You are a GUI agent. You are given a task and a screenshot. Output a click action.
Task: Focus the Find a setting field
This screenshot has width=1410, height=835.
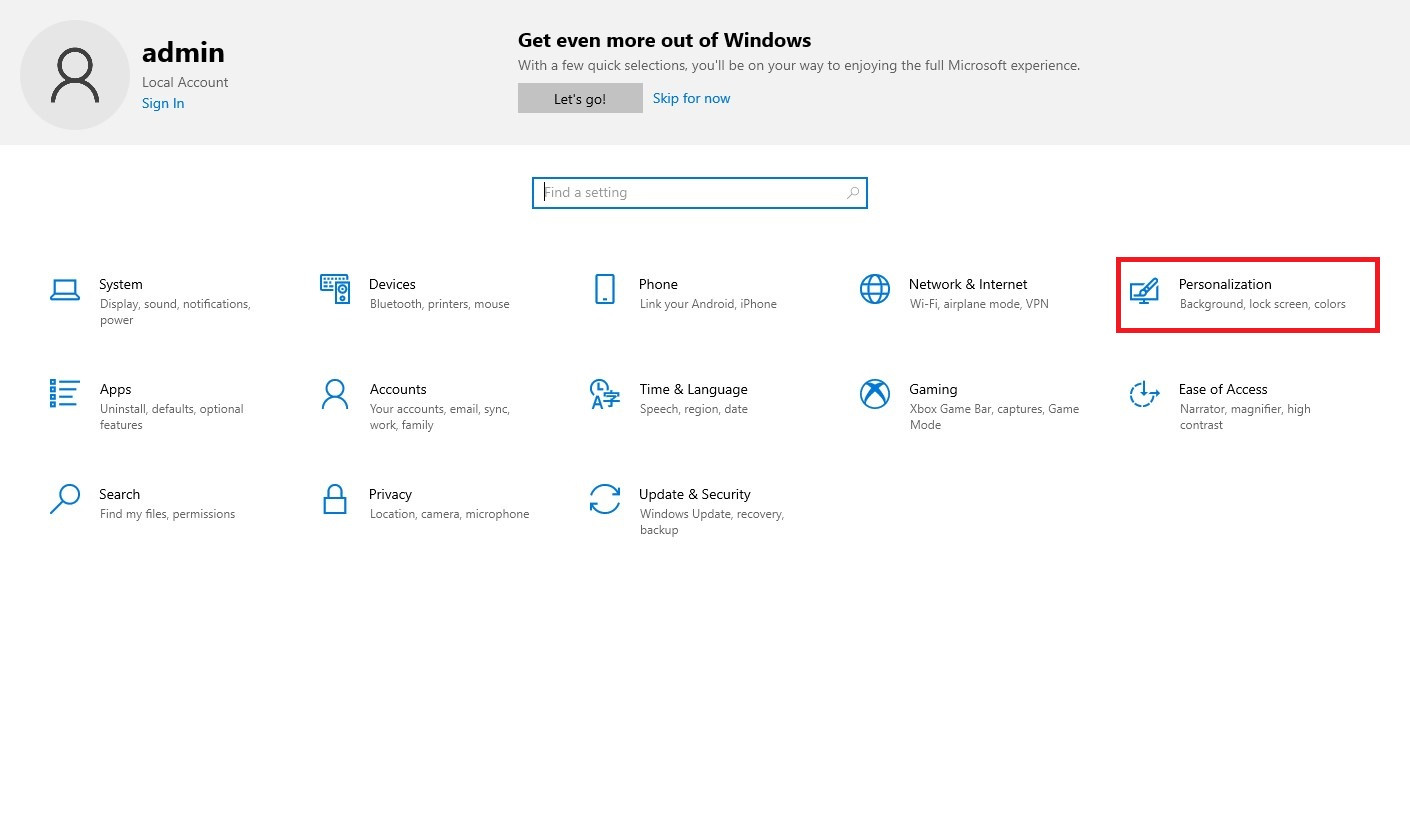[x=699, y=193]
